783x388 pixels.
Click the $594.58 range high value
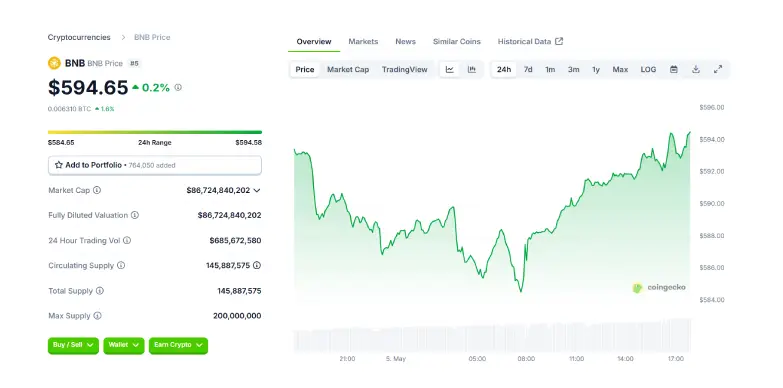249,143
